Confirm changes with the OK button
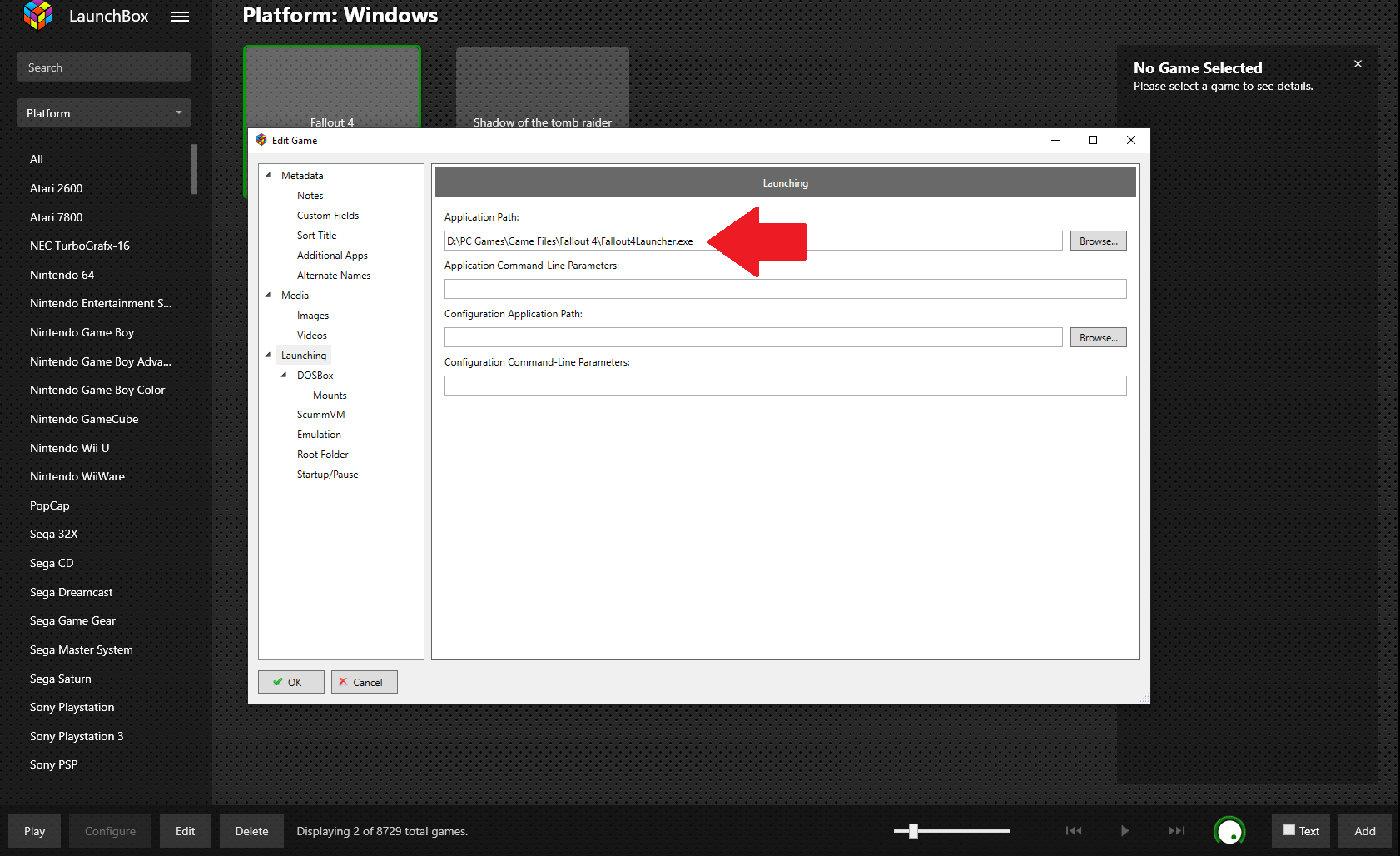The width and height of the screenshot is (1400, 856). coord(291,682)
